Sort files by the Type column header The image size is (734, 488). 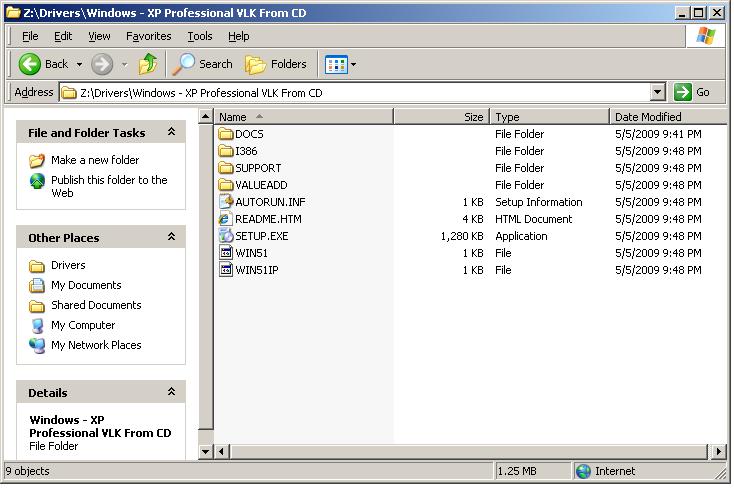point(550,117)
